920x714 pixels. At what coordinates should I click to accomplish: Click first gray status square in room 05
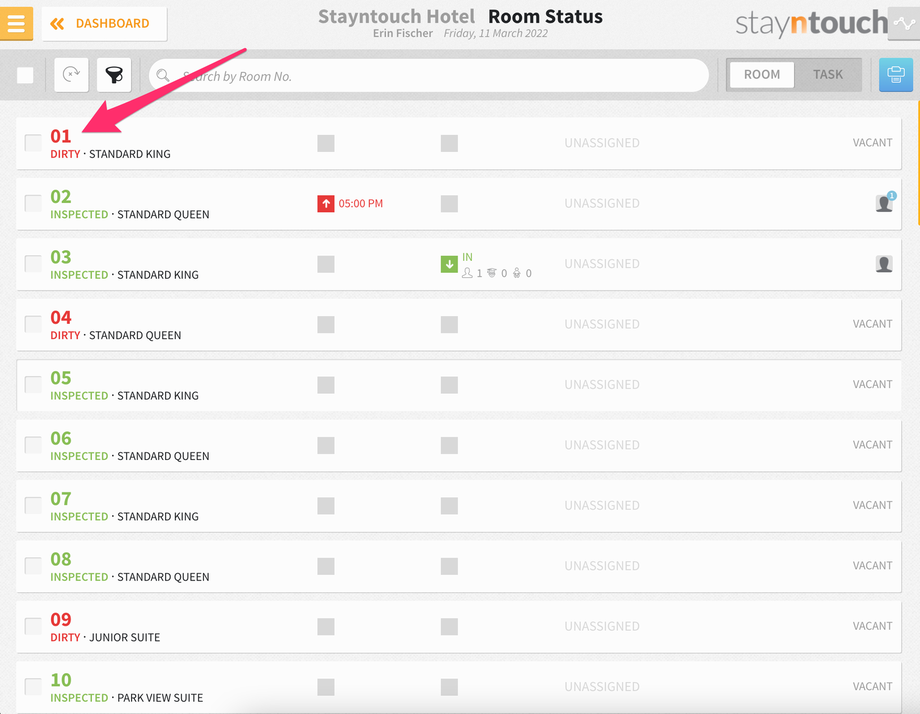pos(326,385)
